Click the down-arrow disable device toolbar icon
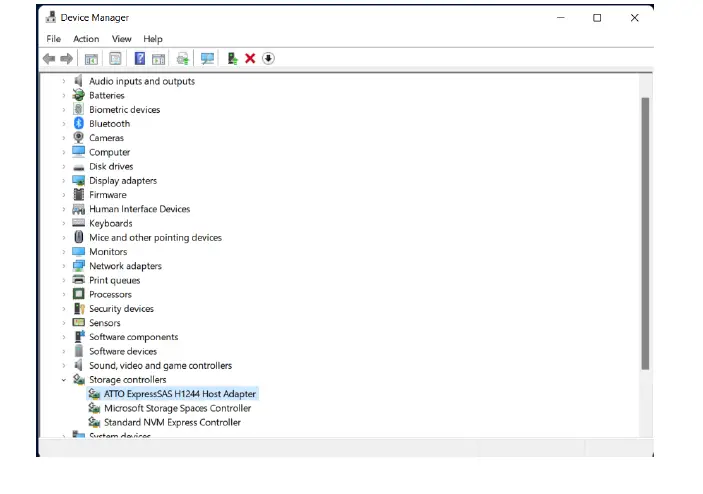 (268, 59)
